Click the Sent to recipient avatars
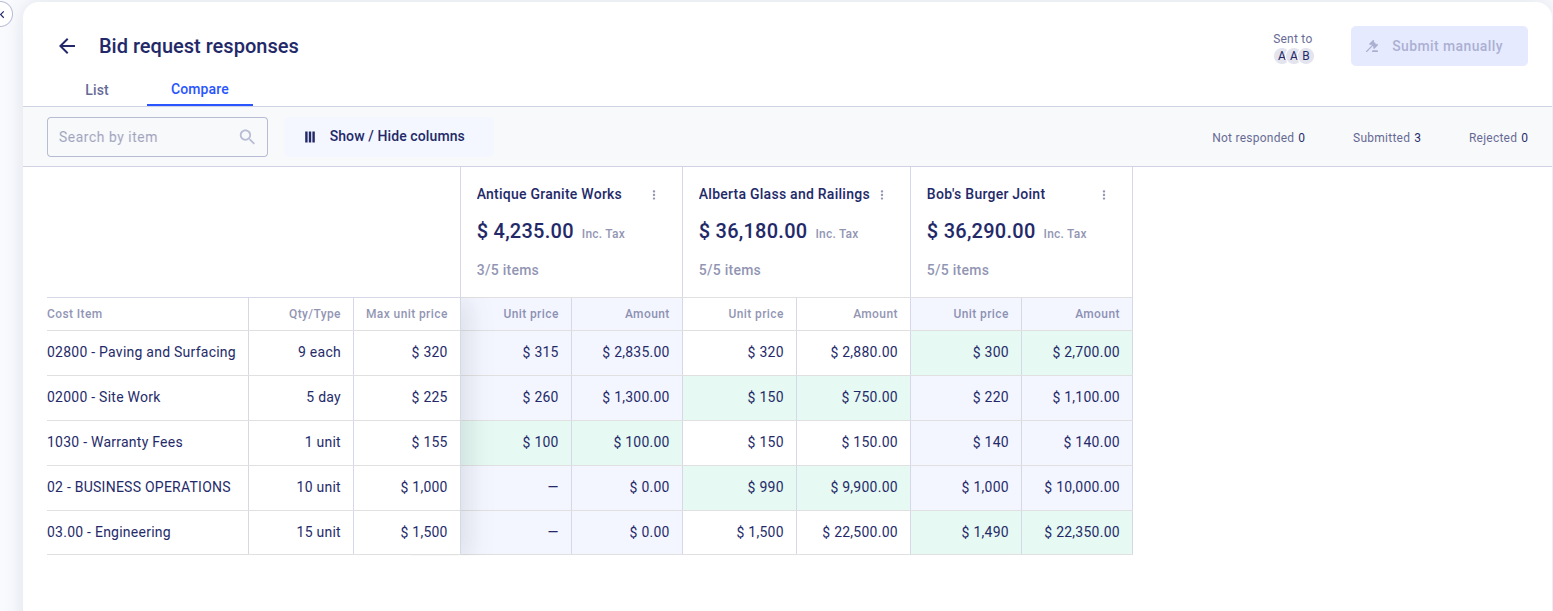 click(1292, 56)
